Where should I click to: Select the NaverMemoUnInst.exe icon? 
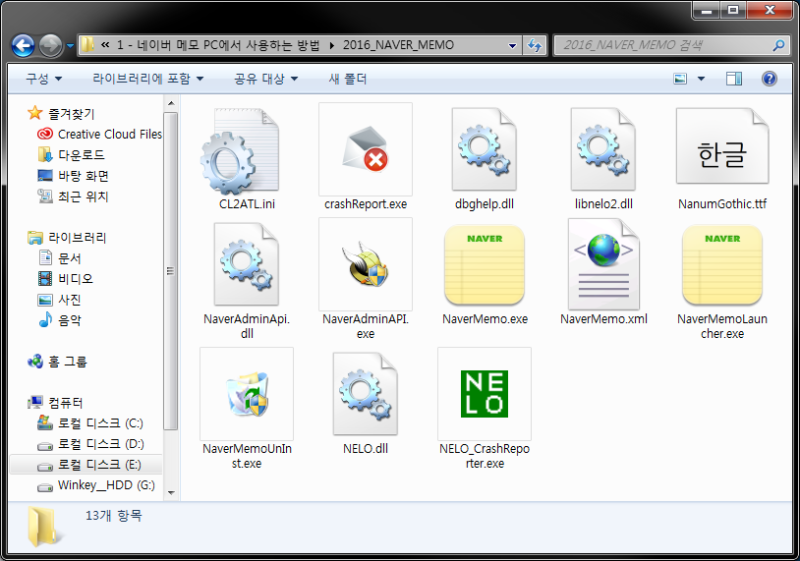coord(246,394)
